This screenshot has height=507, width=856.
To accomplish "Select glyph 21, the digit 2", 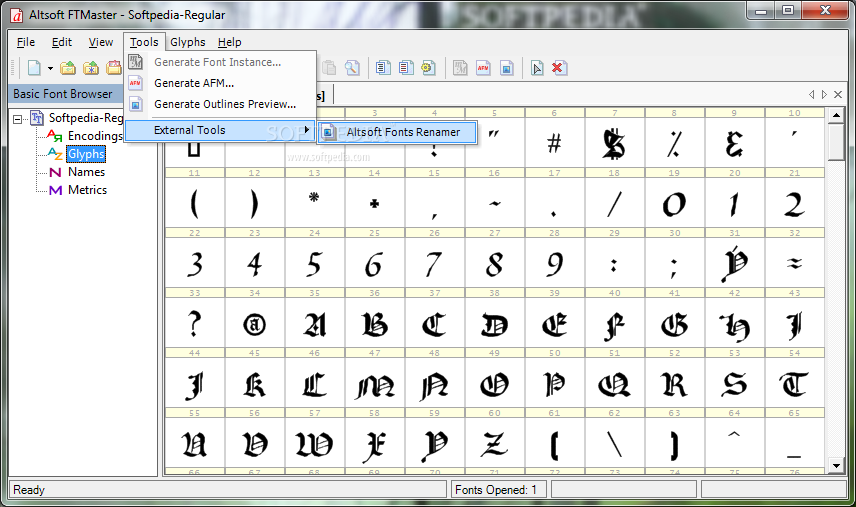I will pyautogui.click(x=794, y=203).
